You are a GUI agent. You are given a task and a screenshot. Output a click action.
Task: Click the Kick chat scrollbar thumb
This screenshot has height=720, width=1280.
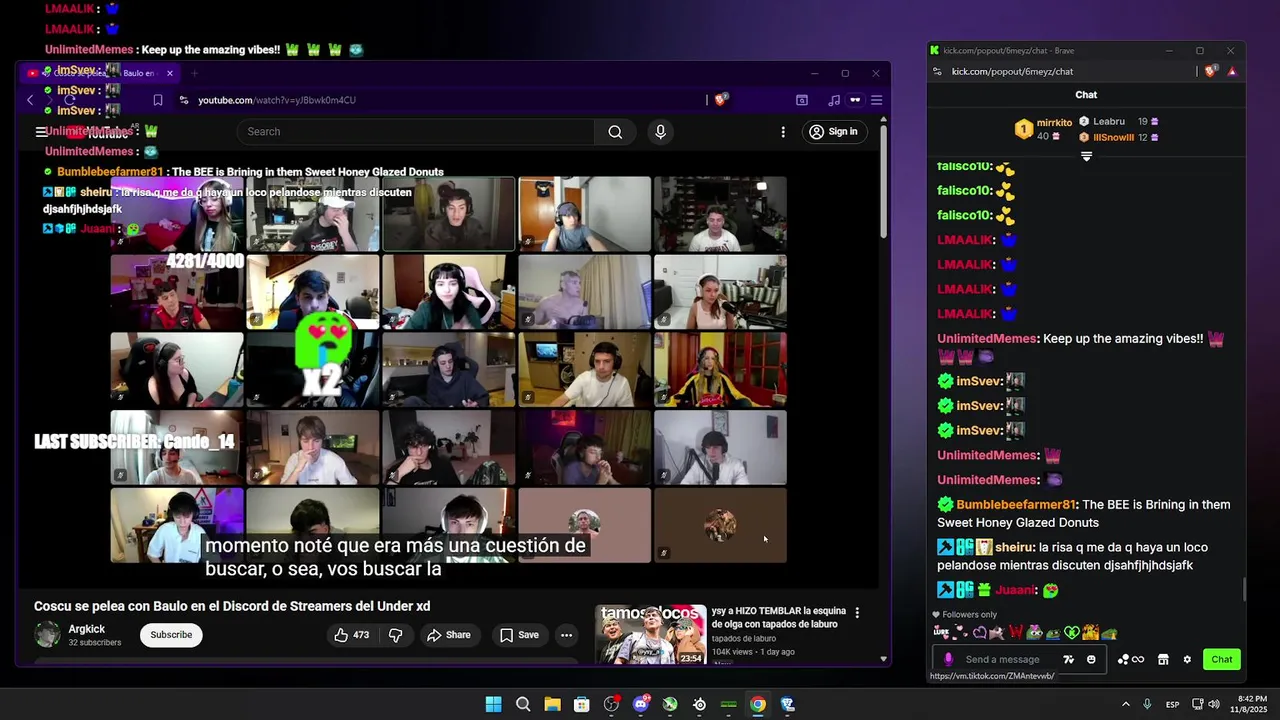tap(1244, 590)
